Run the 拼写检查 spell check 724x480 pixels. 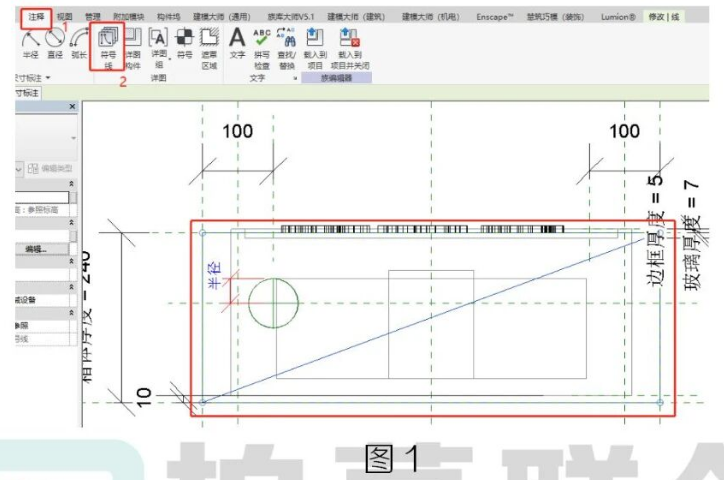point(261,48)
